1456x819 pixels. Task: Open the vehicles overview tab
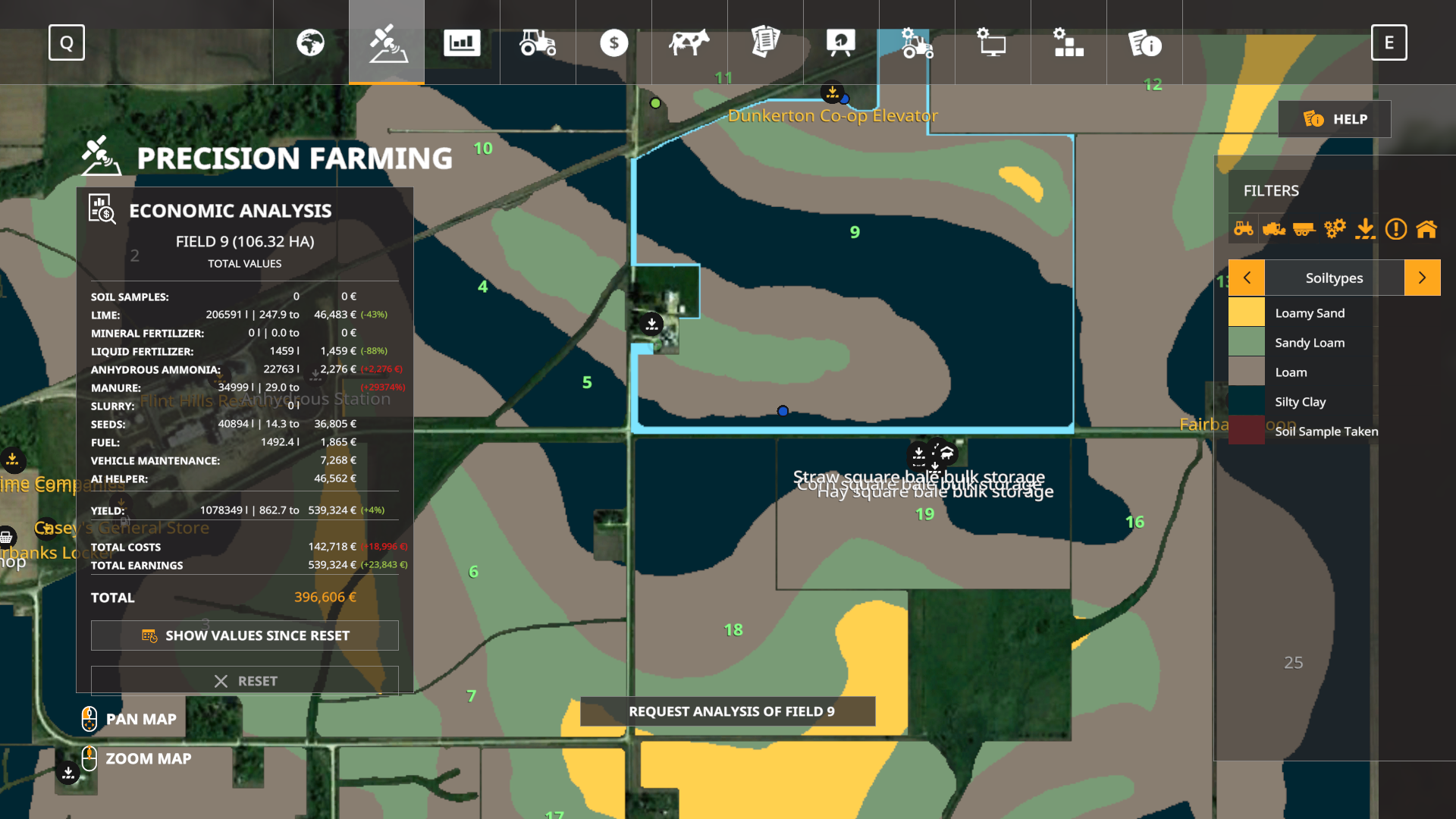(x=538, y=42)
